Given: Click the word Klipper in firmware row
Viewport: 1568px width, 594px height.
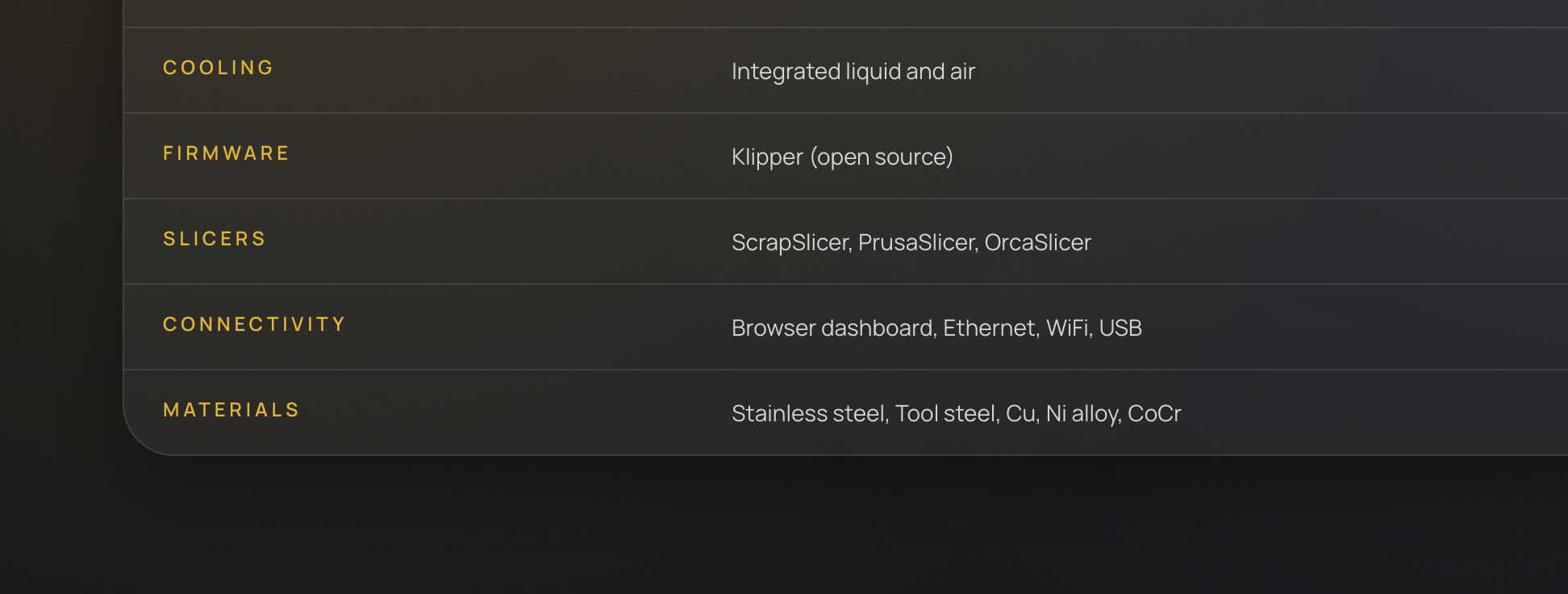Looking at the screenshot, I should [x=767, y=157].
